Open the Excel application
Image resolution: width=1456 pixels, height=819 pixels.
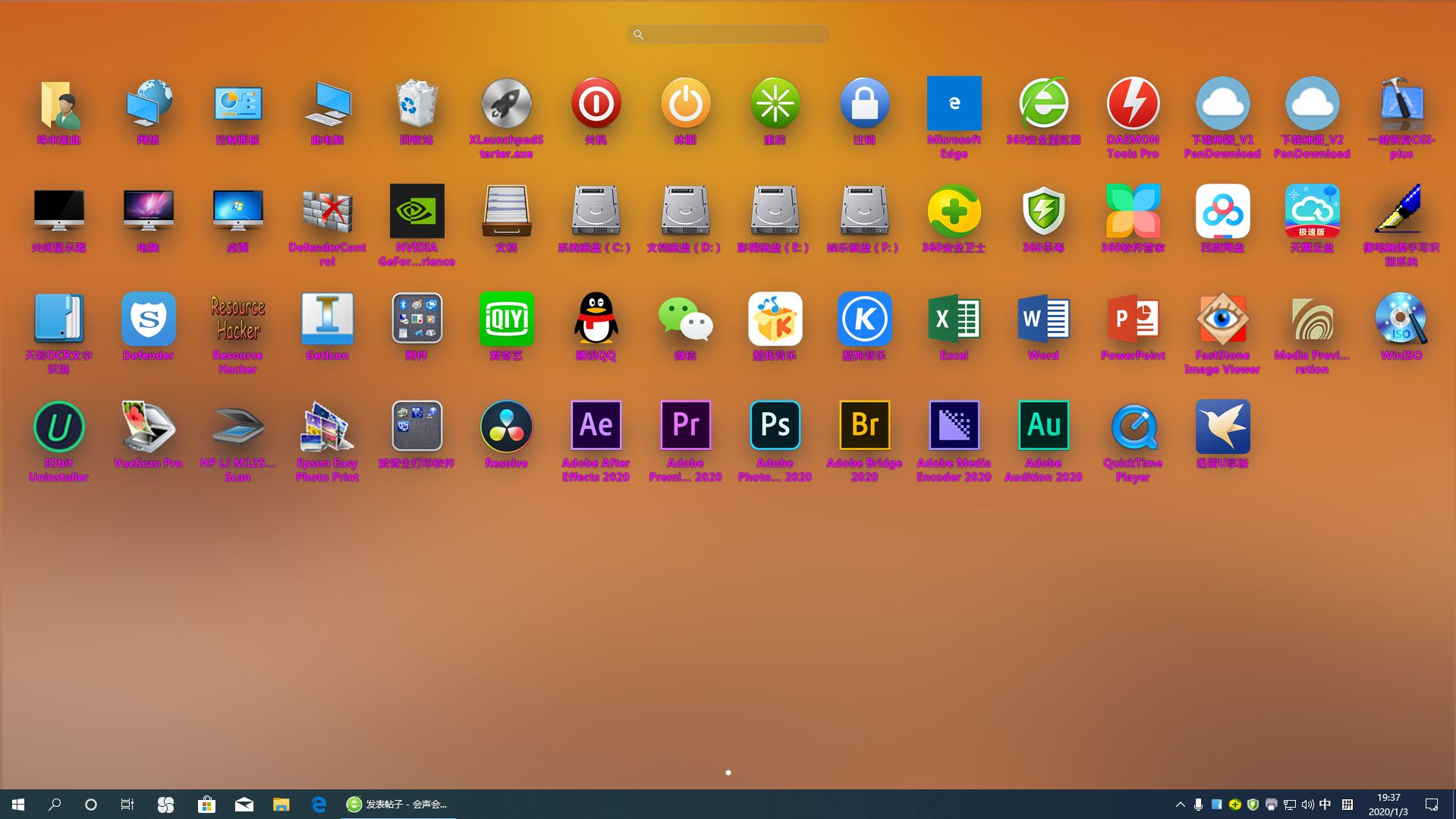coord(954,319)
